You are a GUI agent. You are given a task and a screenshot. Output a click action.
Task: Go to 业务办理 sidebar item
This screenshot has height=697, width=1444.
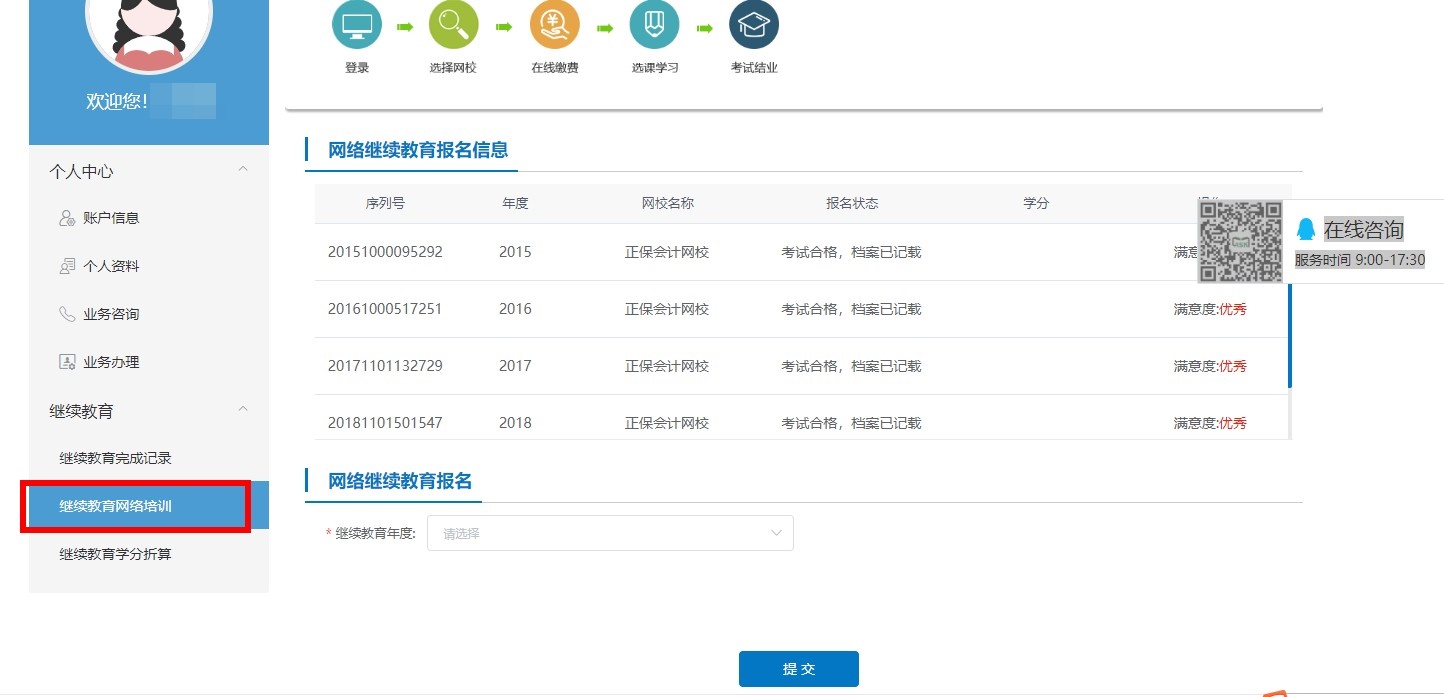(110, 362)
